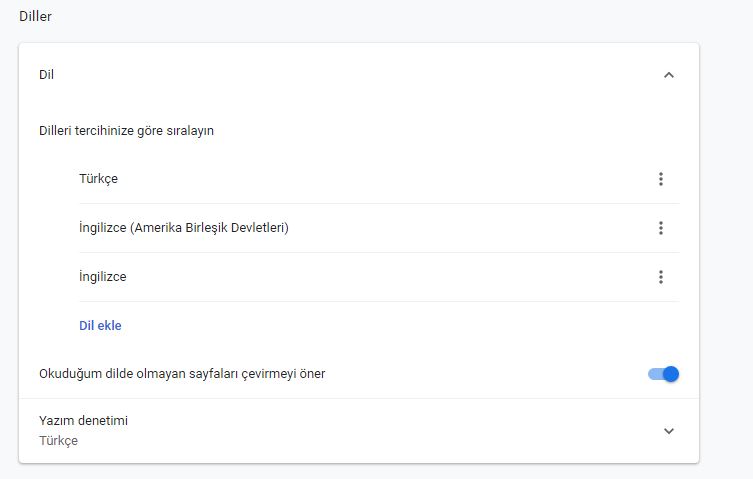This screenshot has width=753, height=479.
Task: Disable the offer-to-translate pages toggle
Action: [x=663, y=374]
